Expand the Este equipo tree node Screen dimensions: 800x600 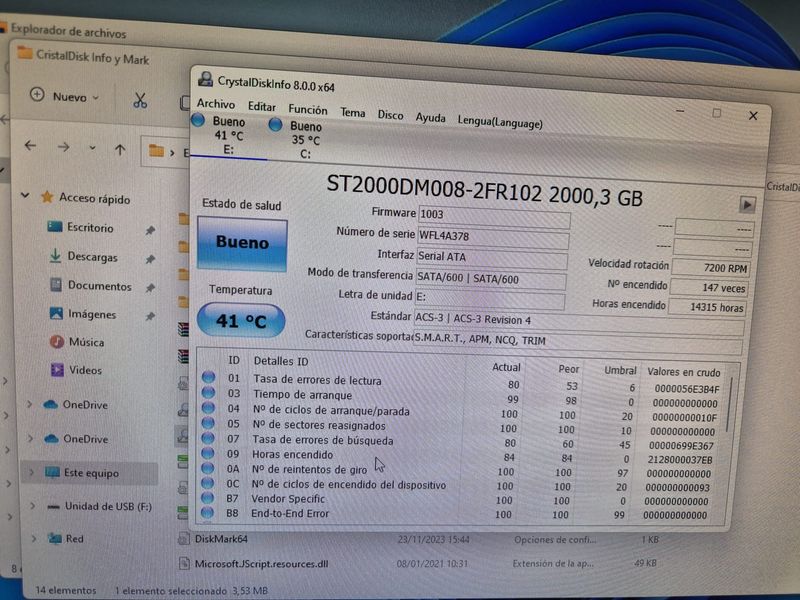32,472
